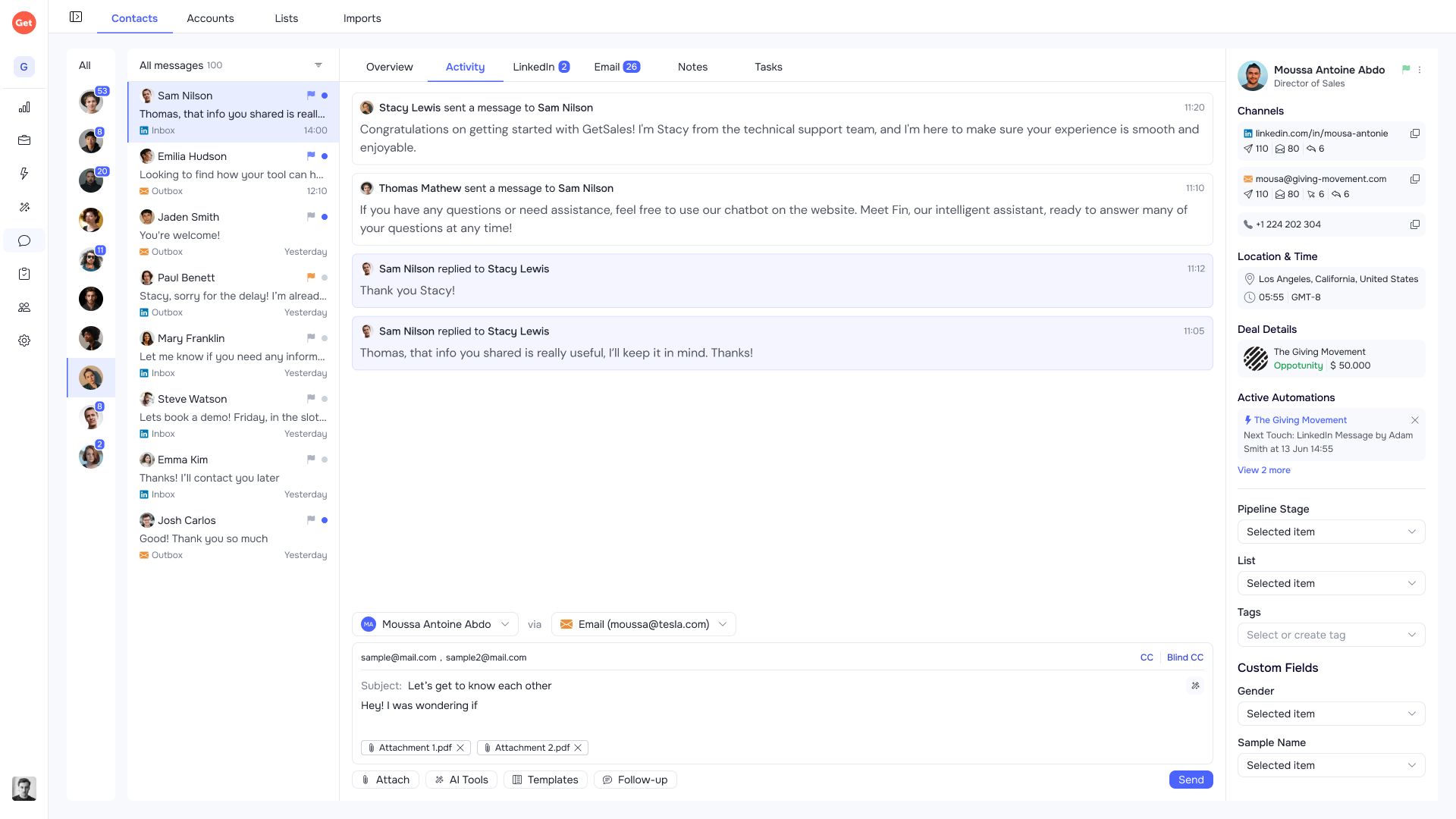Screen dimensions: 1456x819
Task: Expand the List dropdown selector
Action: tap(1331, 583)
